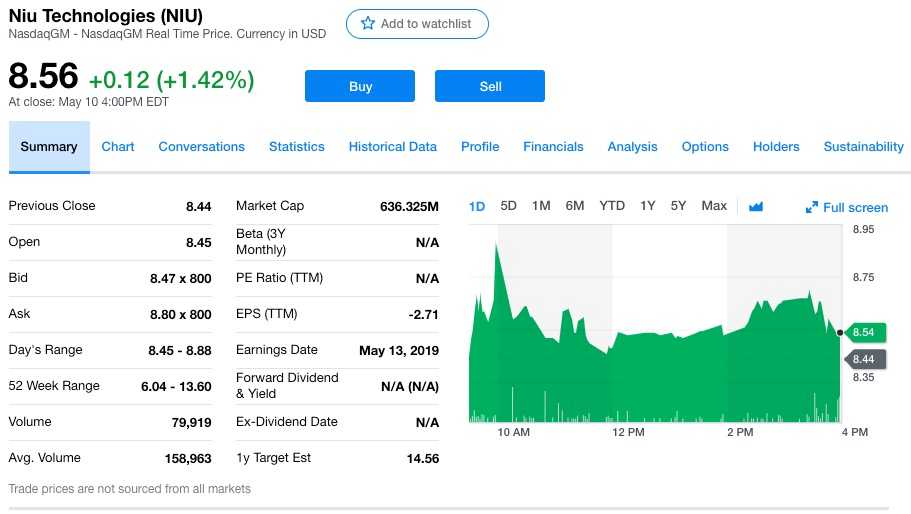Select the 1M chart range
Image resolution: width=911 pixels, height=514 pixels.
[x=541, y=206]
